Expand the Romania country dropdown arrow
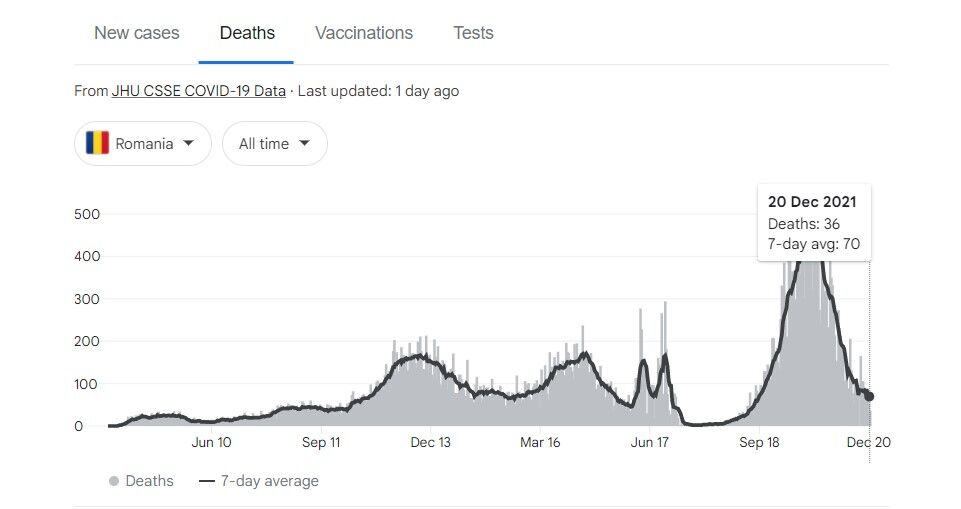The image size is (961, 509). [189, 143]
